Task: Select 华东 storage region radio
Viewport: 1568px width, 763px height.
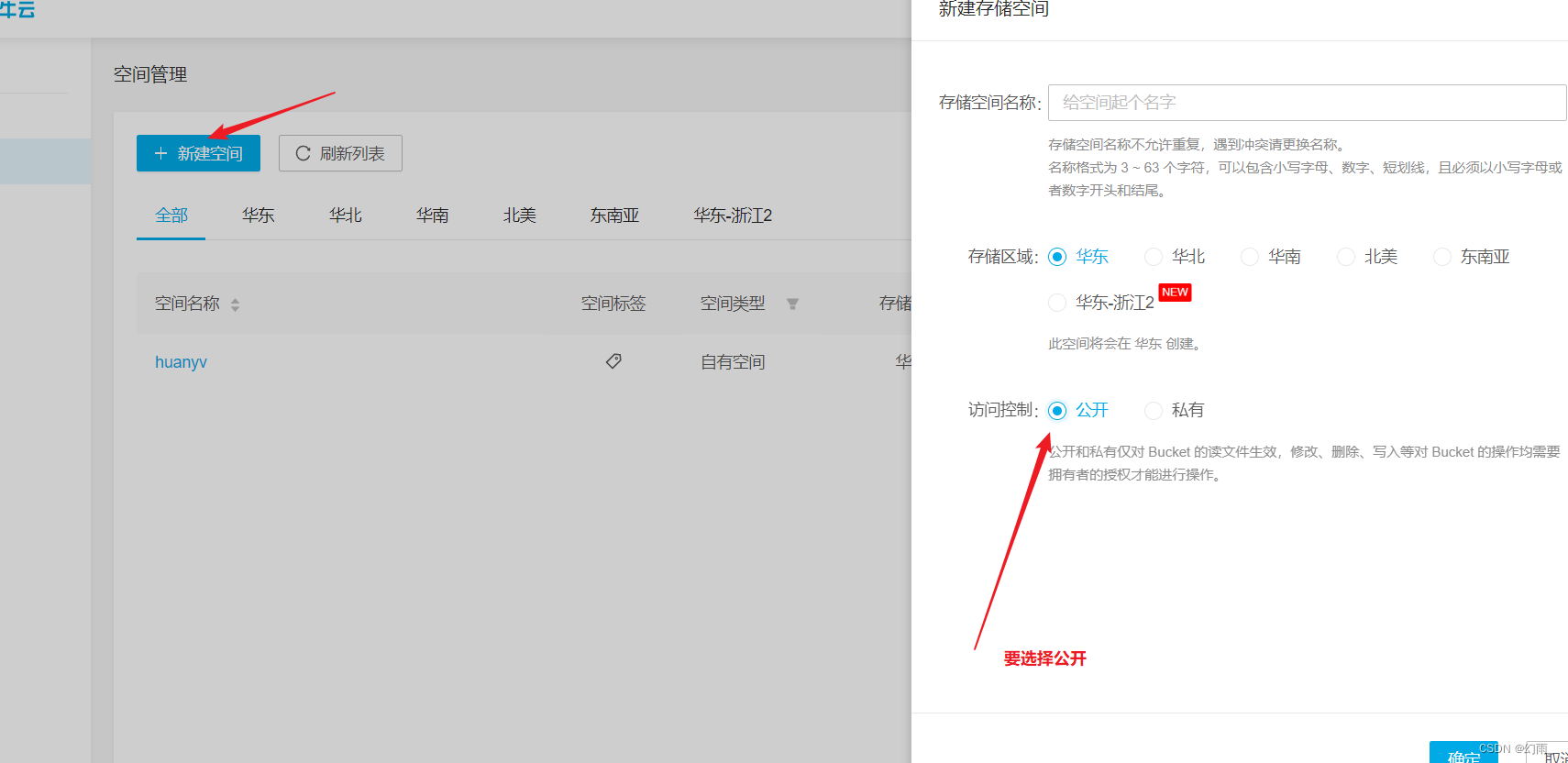Action: point(1057,257)
